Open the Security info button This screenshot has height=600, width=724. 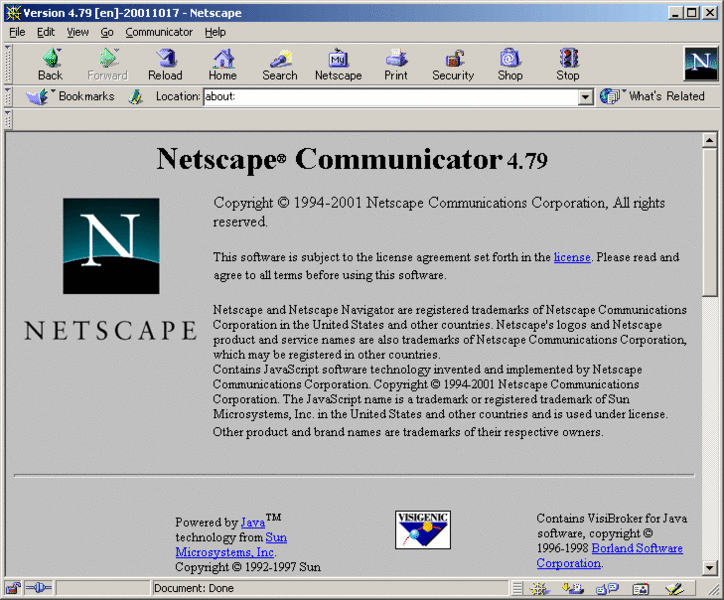tap(453, 65)
